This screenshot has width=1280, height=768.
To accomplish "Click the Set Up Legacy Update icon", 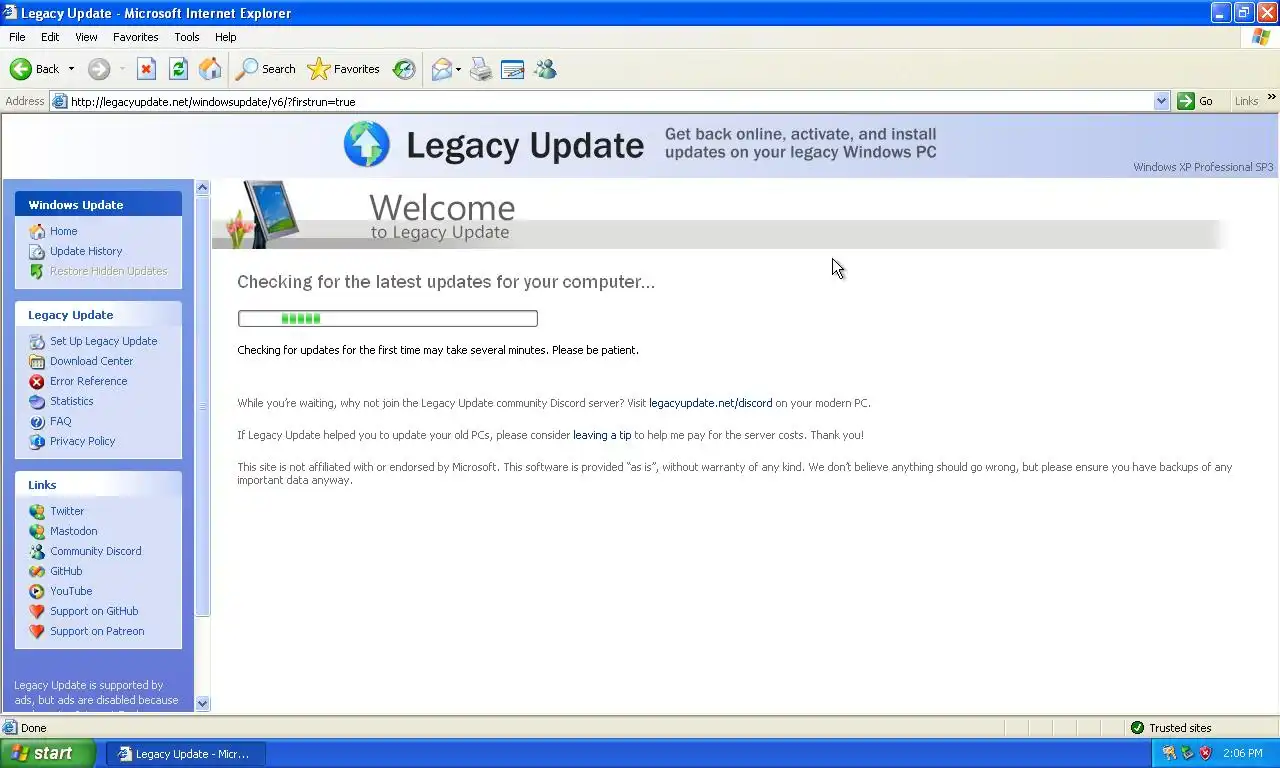I will (x=37, y=341).
